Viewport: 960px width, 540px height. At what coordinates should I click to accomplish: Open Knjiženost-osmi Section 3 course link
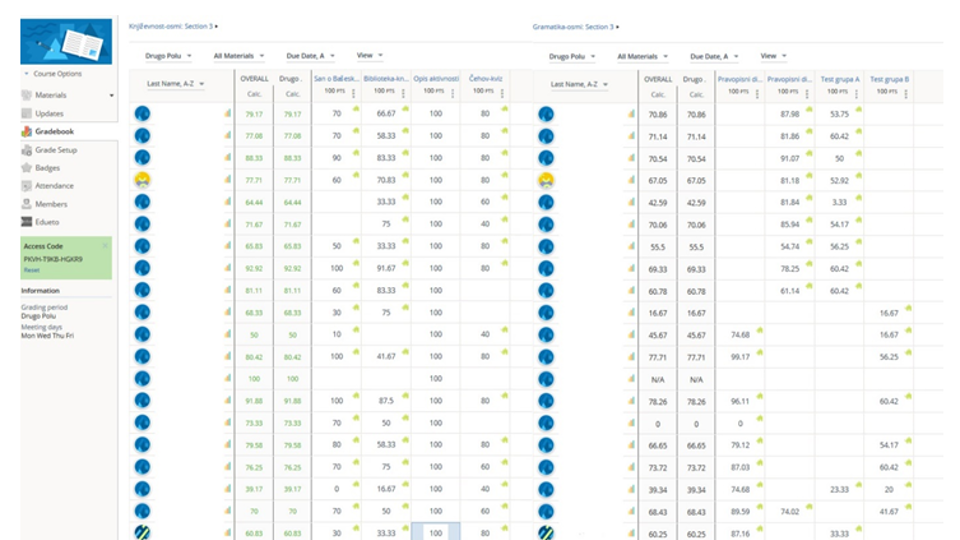click(x=171, y=26)
